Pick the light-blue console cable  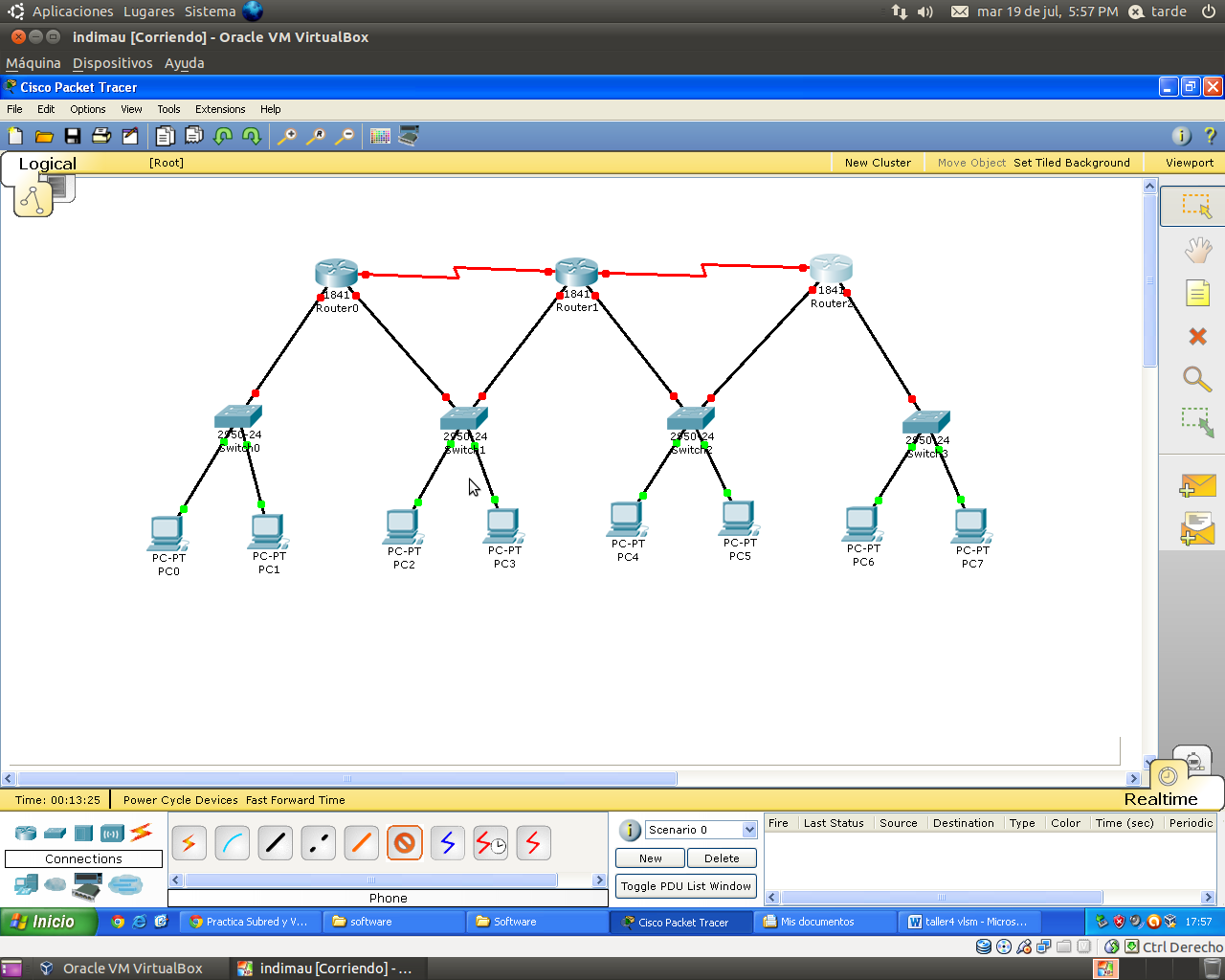[x=232, y=843]
